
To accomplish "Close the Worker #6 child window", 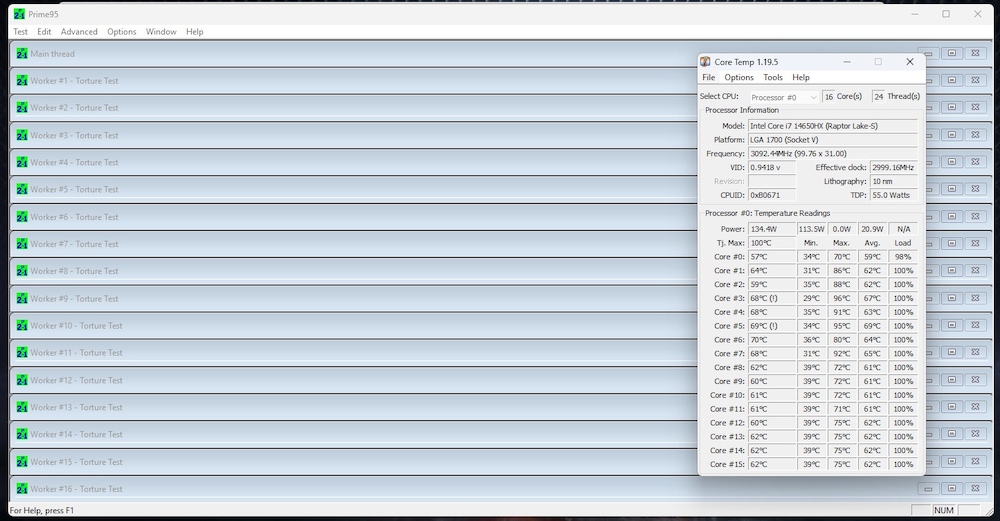I will tap(975, 217).
